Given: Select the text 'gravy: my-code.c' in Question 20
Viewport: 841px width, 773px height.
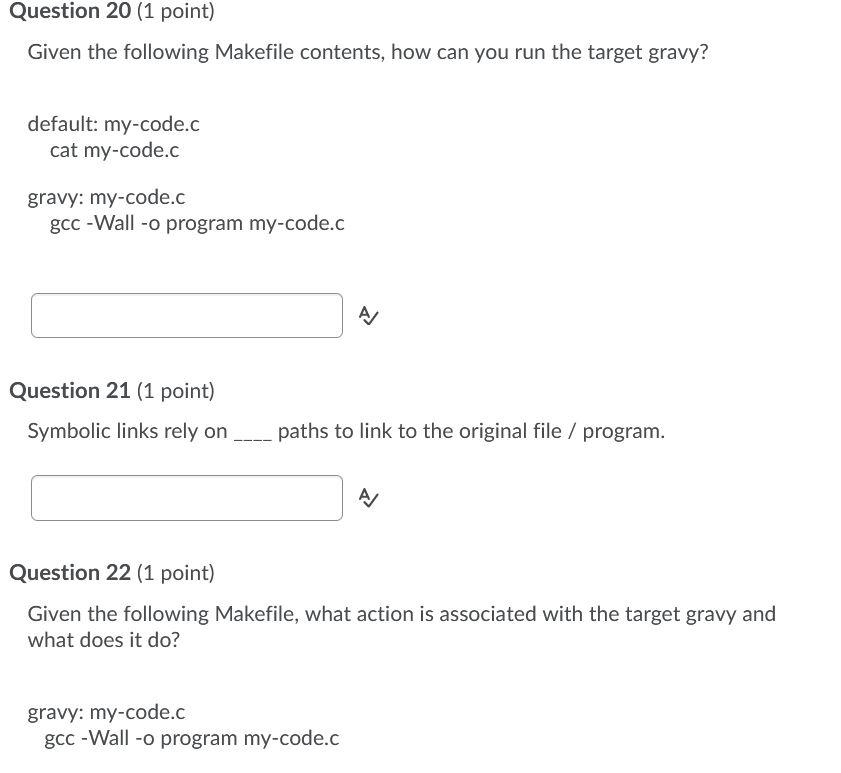Looking at the screenshot, I should pos(106,197).
